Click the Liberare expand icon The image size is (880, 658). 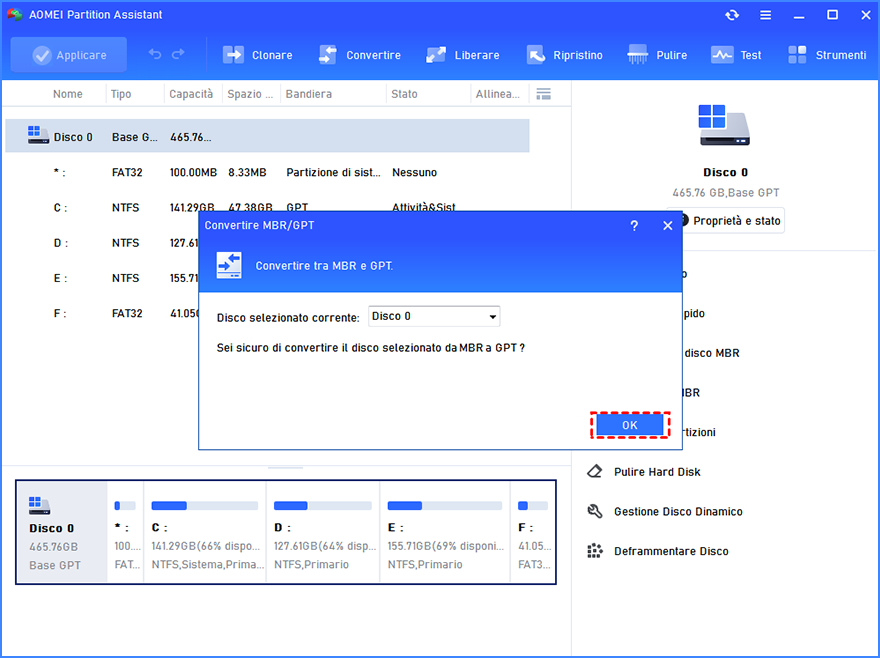[436, 55]
